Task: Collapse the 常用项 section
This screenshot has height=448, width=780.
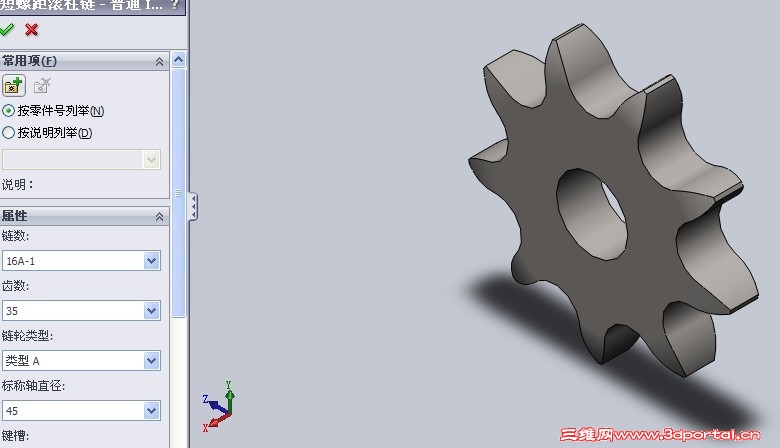Action: pos(159,62)
